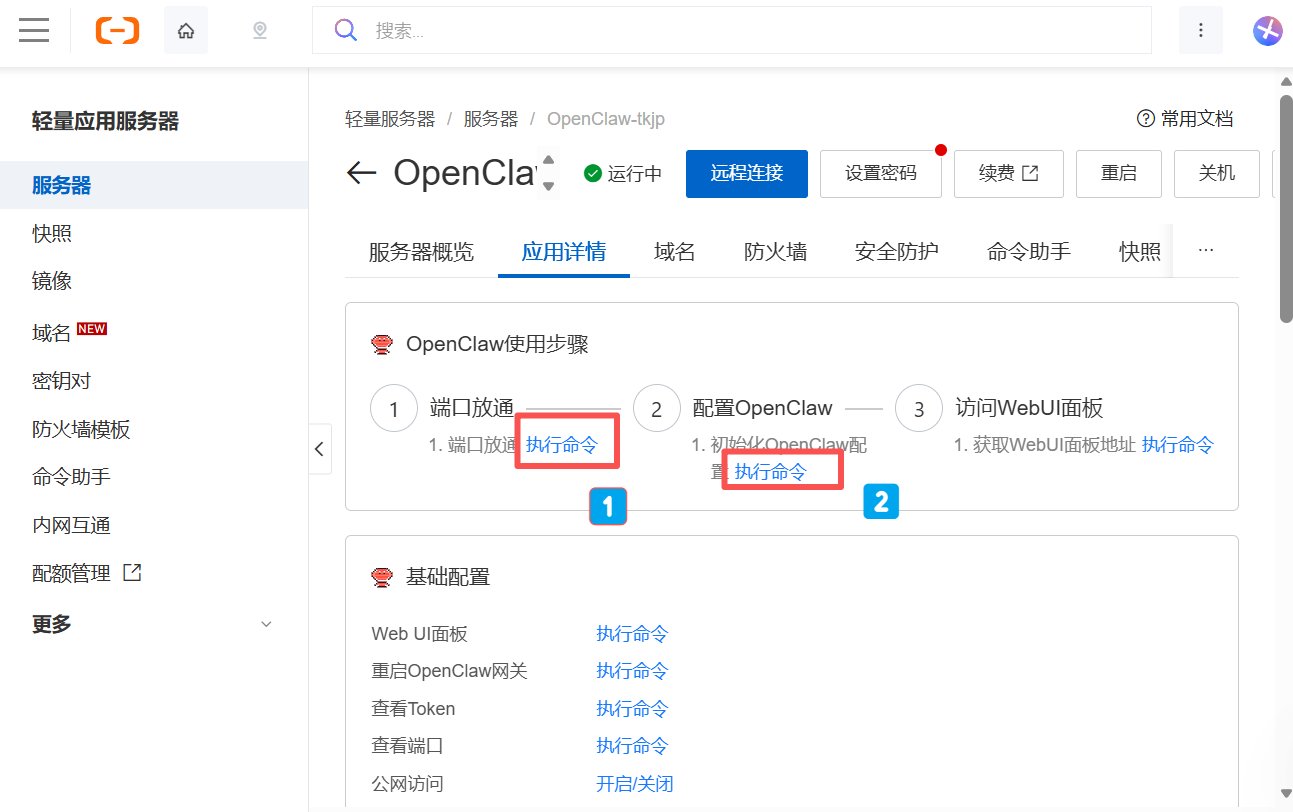This screenshot has width=1293, height=812.
Task: Click 执行命令 in the 查看Token row
Action: (632, 708)
